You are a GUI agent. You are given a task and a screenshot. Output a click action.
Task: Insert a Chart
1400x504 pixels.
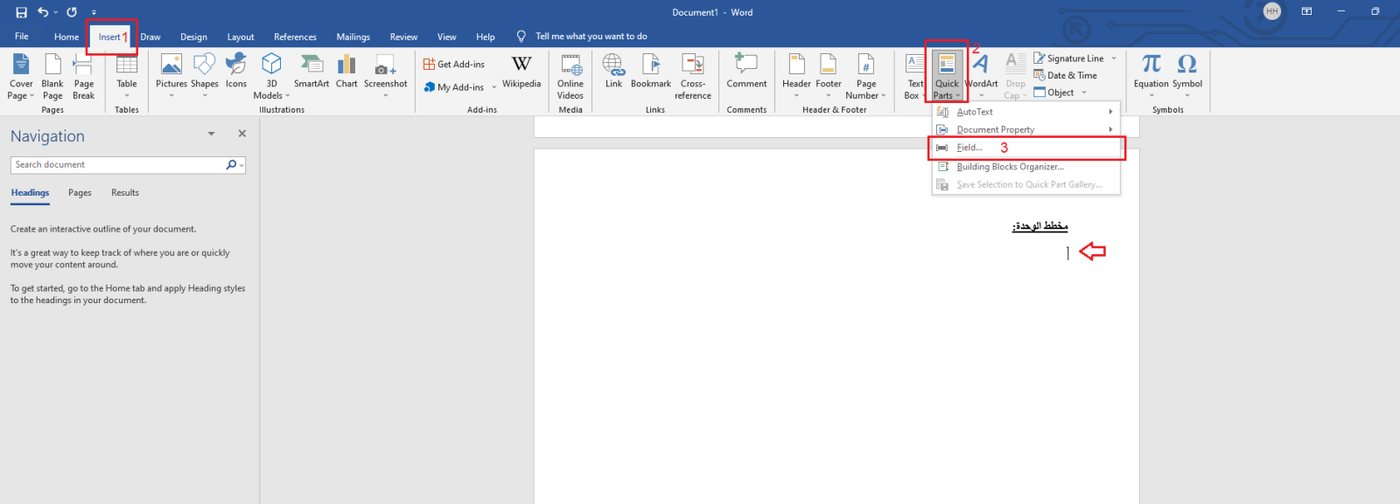(x=347, y=72)
